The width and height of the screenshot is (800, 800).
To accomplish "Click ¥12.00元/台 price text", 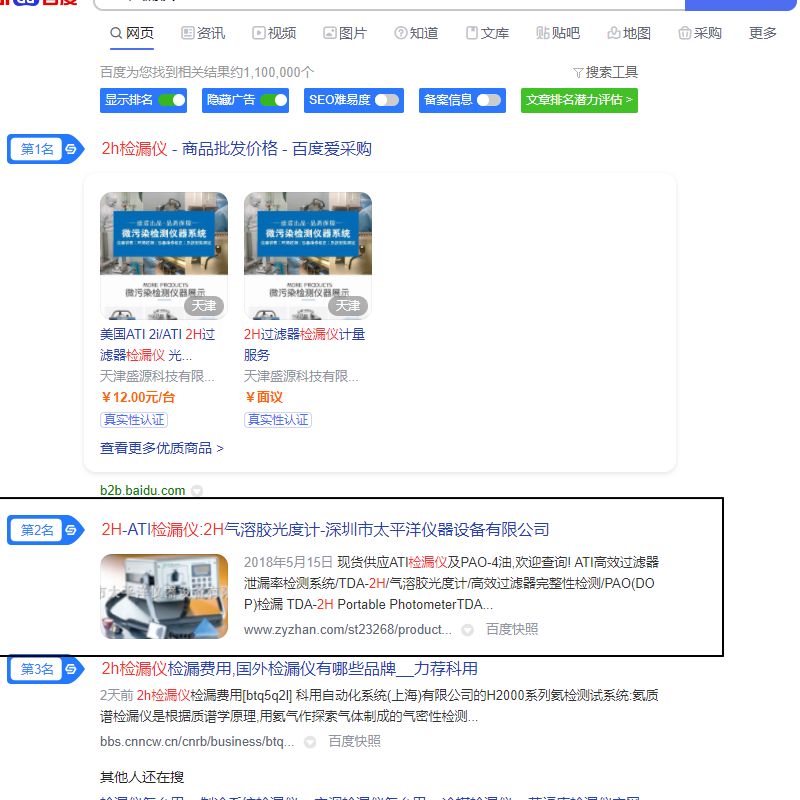I will click(138, 397).
